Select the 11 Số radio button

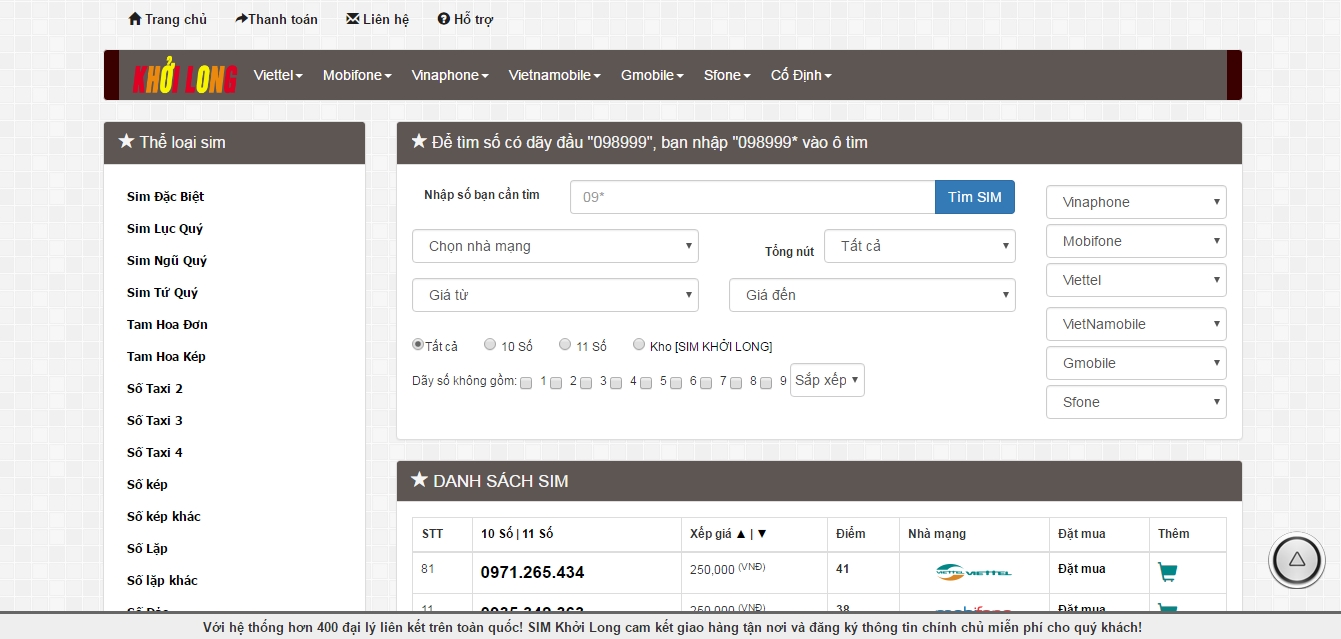[565, 344]
